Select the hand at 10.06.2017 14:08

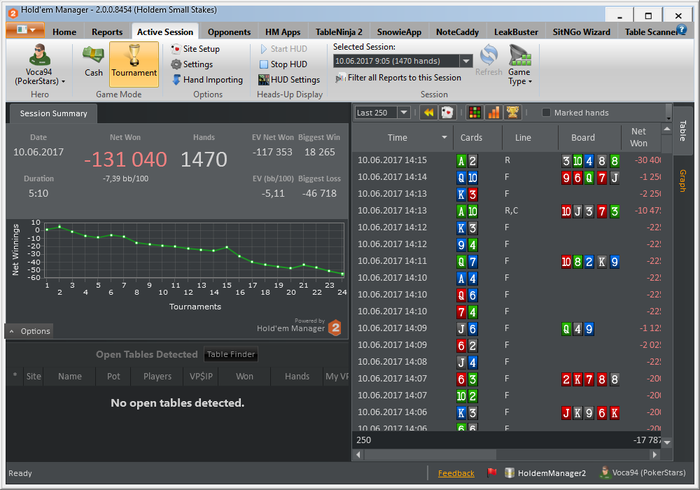click(x=508, y=362)
